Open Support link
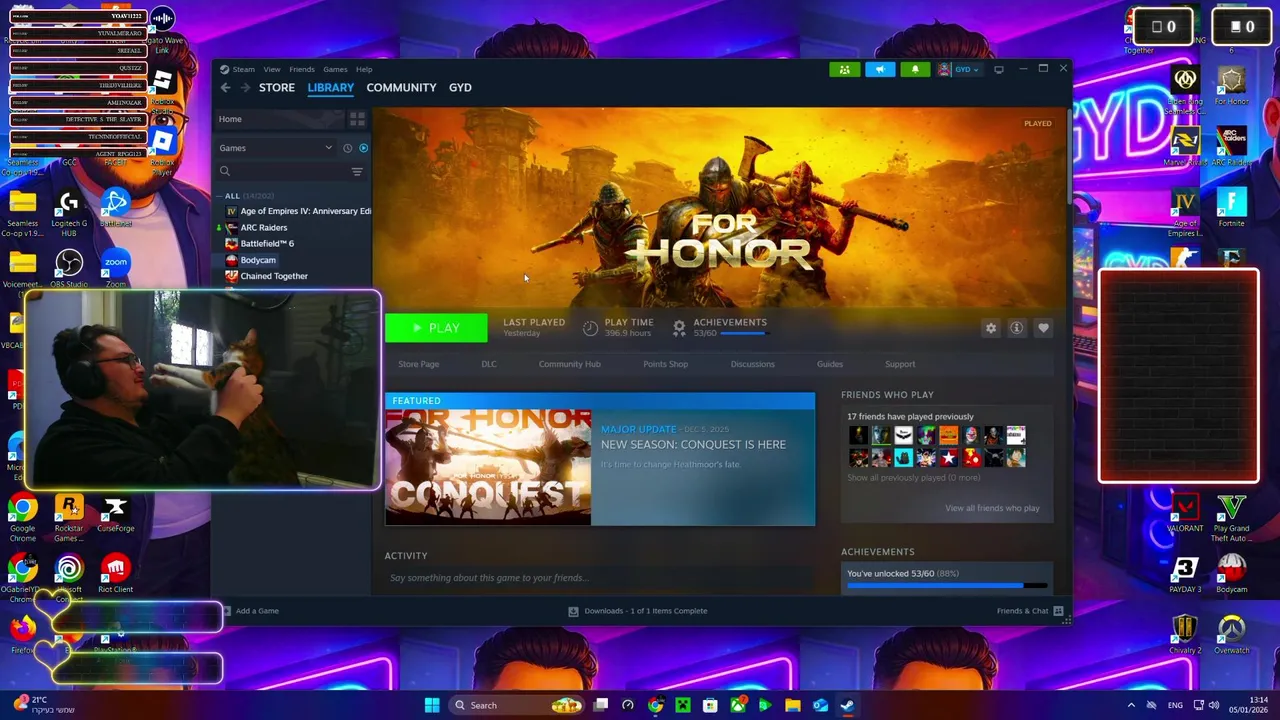This screenshot has height=720, width=1280. [x=900, y=364]
